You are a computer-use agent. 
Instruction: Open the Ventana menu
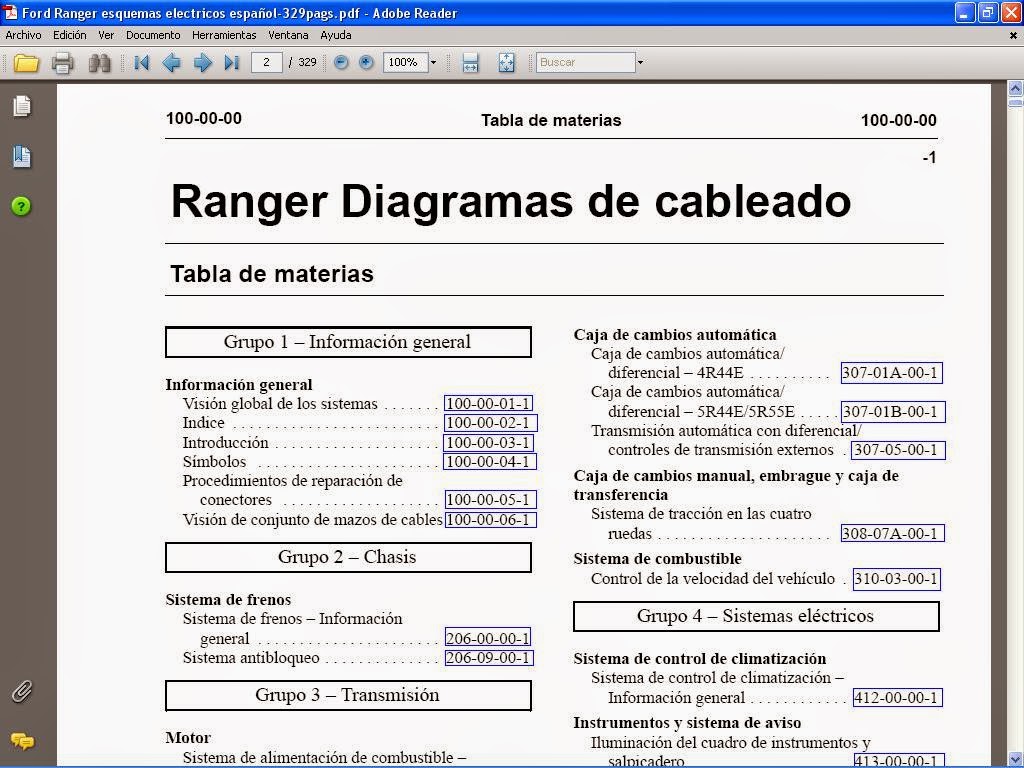click(x=288, y=35)
